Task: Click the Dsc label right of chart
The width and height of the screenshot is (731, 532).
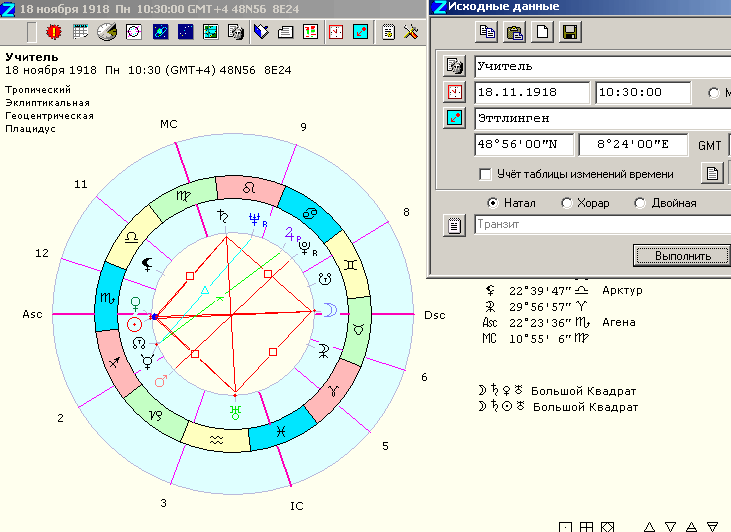Action: coord(434,315)
